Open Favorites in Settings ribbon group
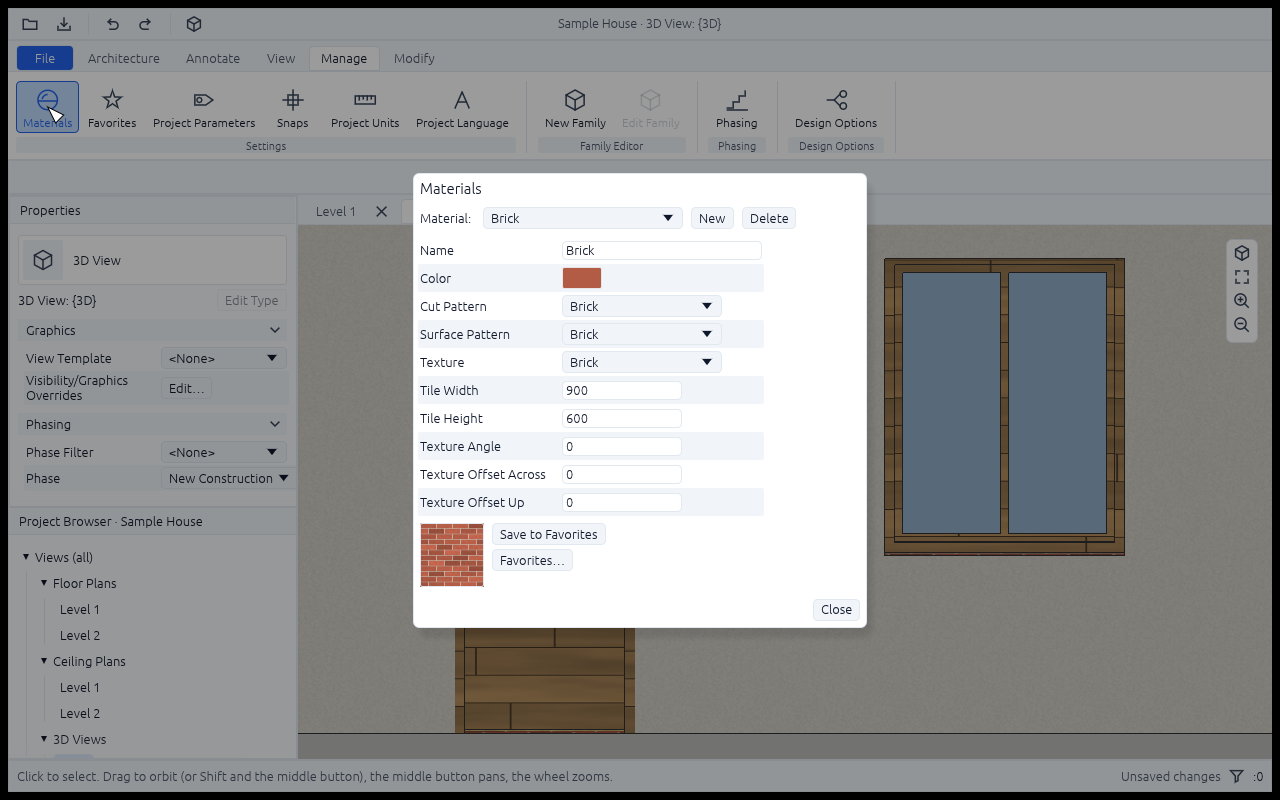 tap(112, 107)
